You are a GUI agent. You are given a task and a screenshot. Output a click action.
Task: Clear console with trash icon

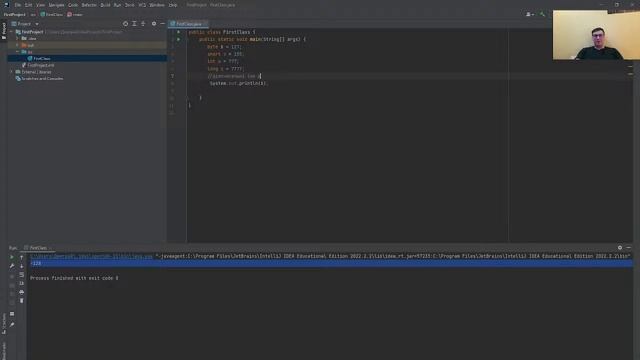[x=22, y=301]
